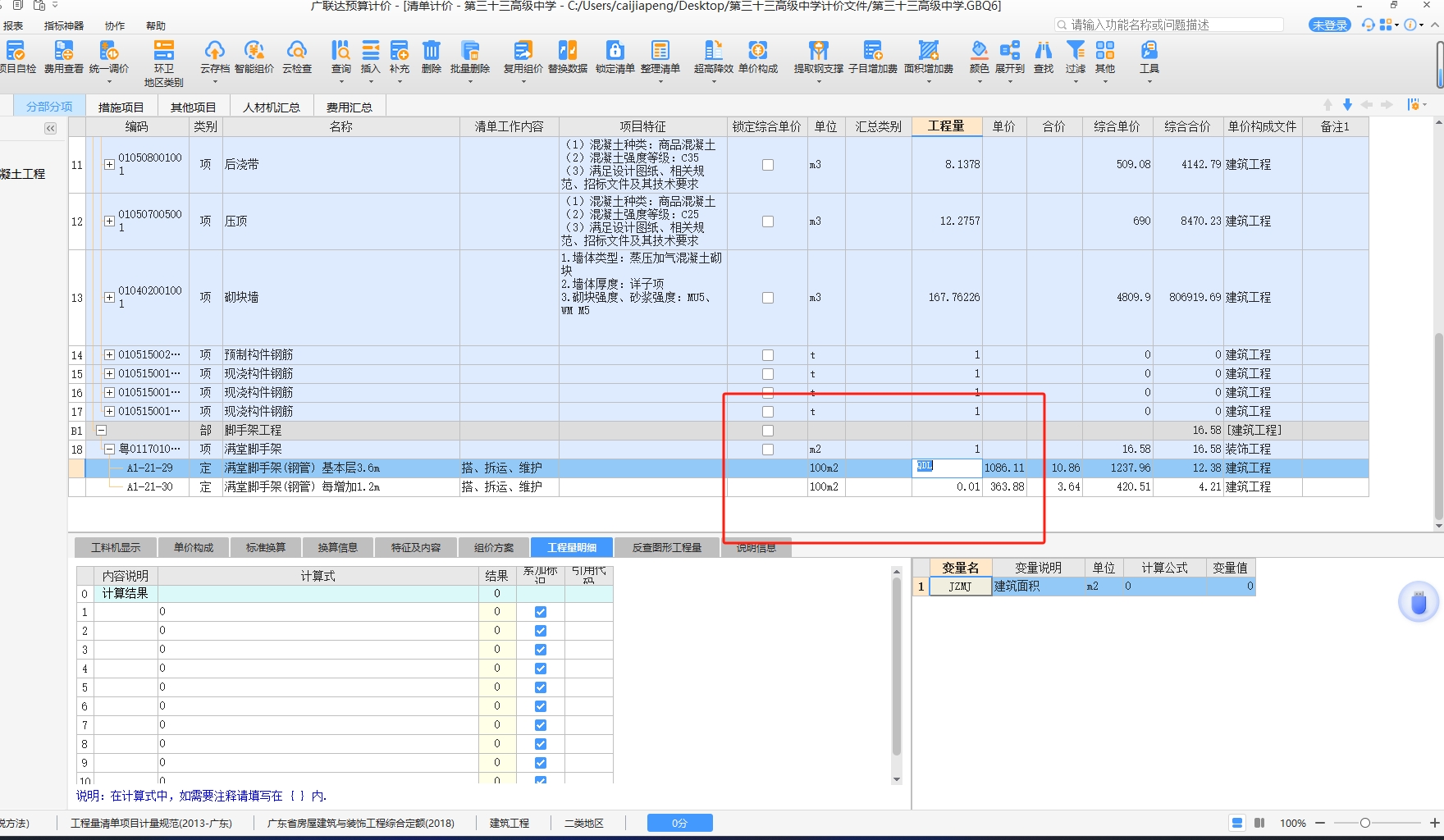Collapse row 18 满堂脚手架 node

(109, 449)
